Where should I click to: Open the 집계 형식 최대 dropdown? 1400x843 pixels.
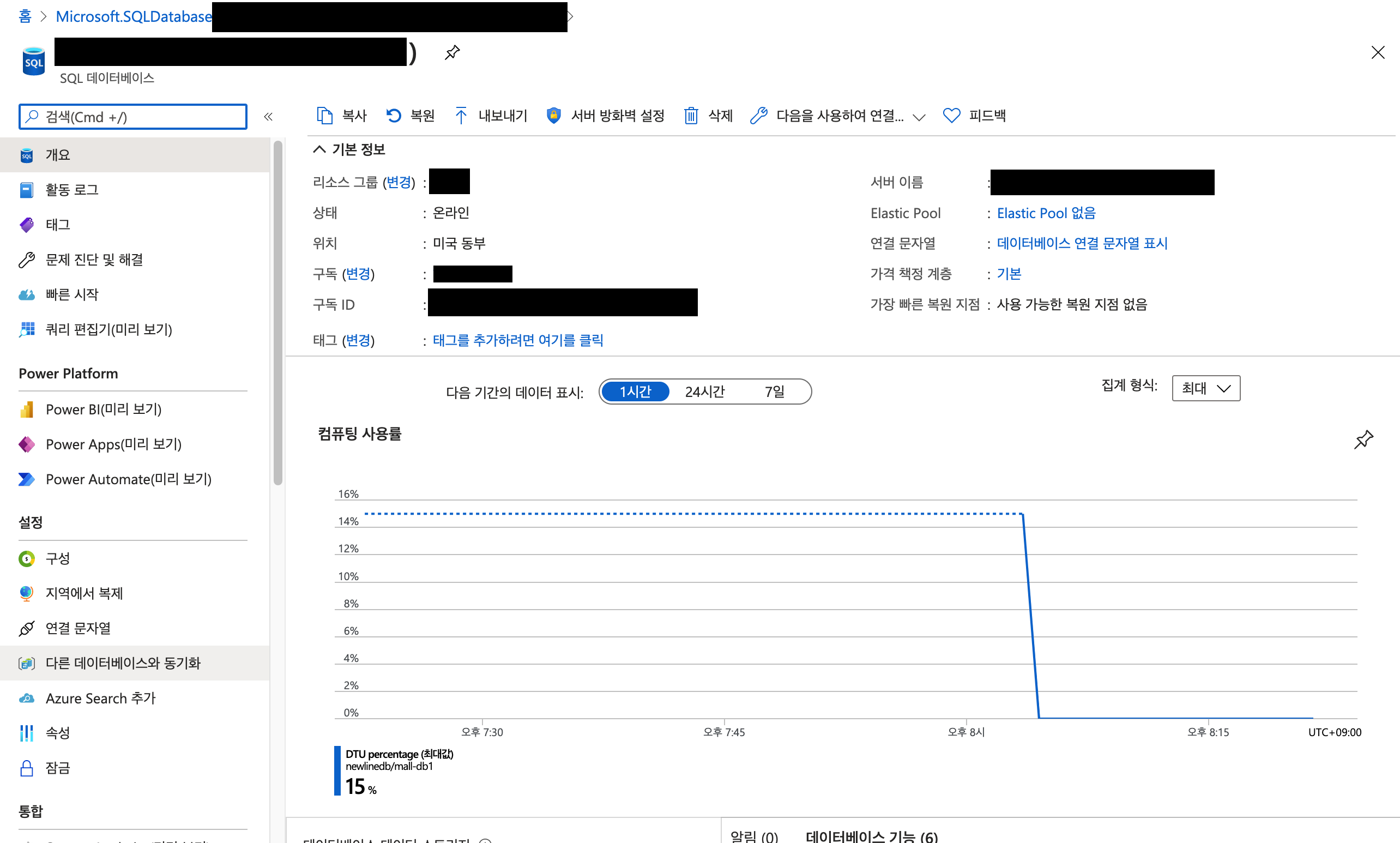[1206, 388]
